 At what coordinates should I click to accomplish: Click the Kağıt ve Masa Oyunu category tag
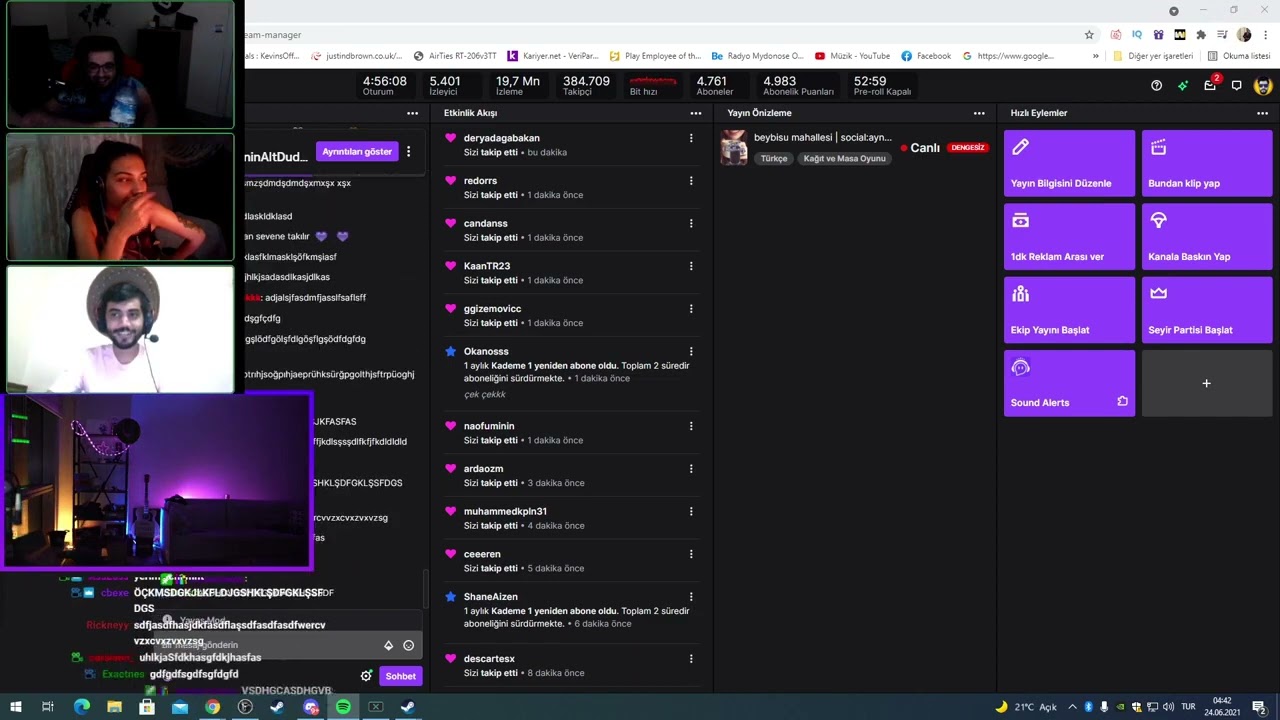[845, 158]
